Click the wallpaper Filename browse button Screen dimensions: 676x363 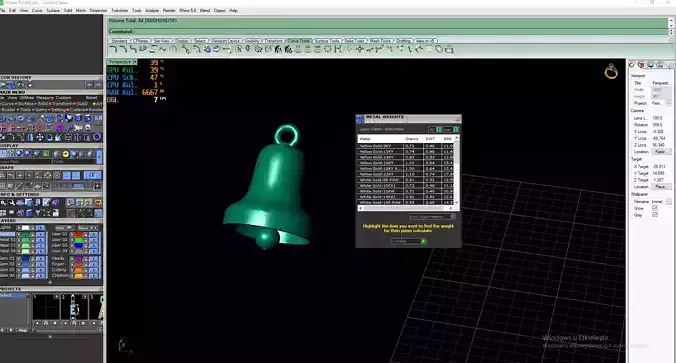pyautogui.click(x=669, y=202)
